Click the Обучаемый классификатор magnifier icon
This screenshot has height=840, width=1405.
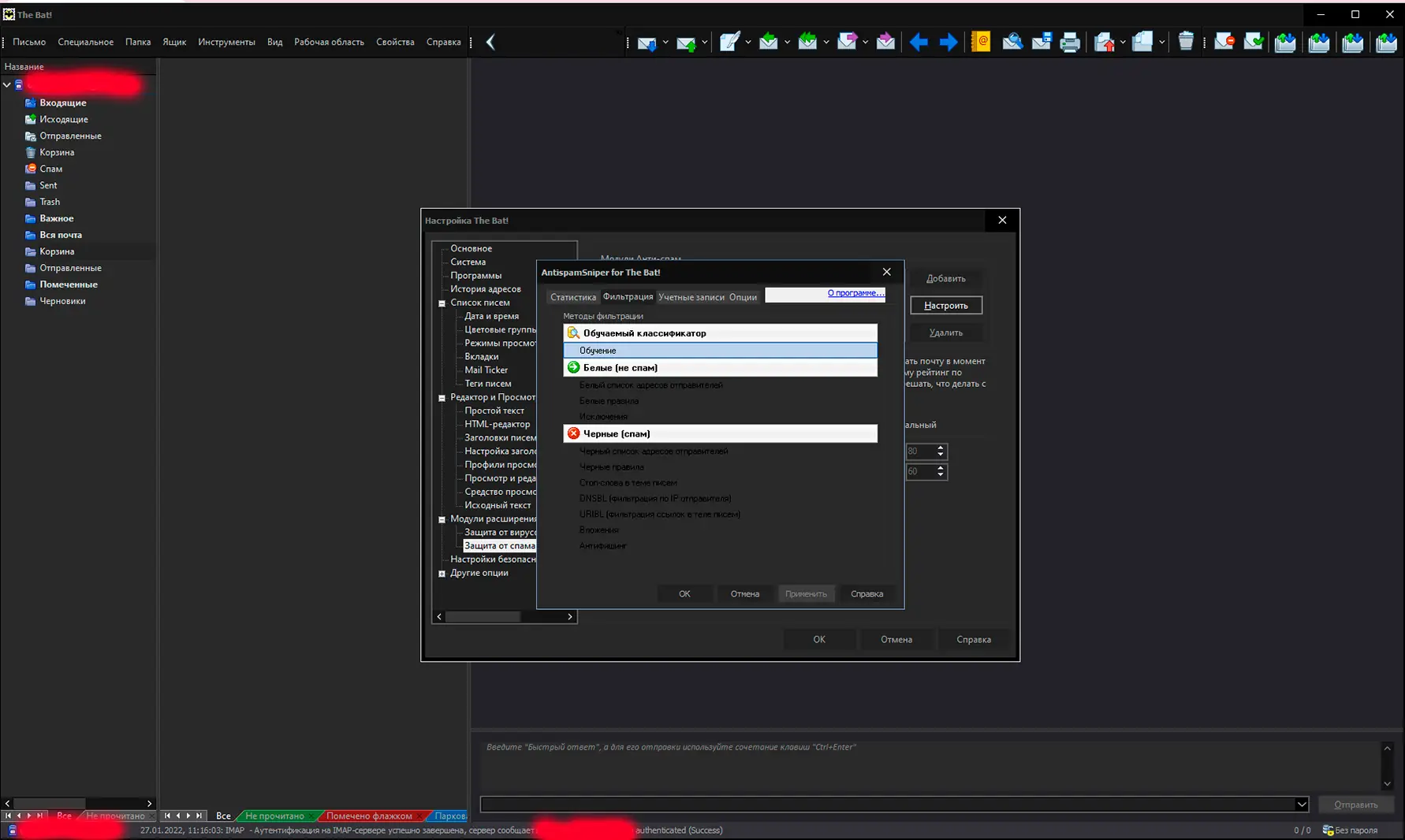point(573,333)
